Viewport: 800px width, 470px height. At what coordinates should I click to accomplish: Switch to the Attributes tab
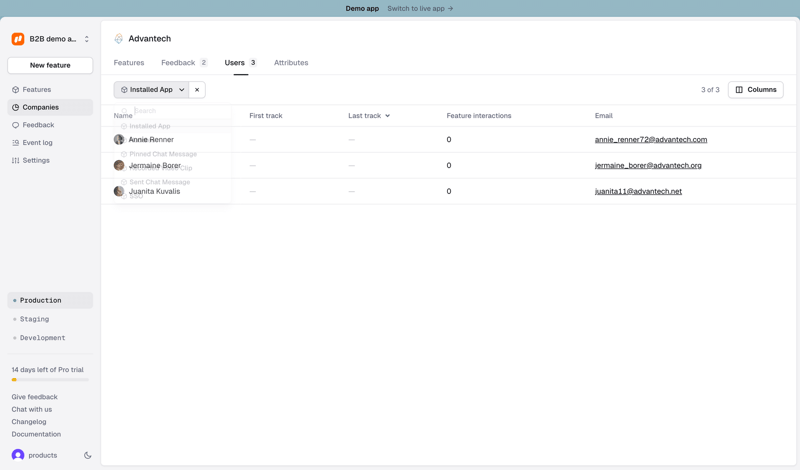[291, 63]
